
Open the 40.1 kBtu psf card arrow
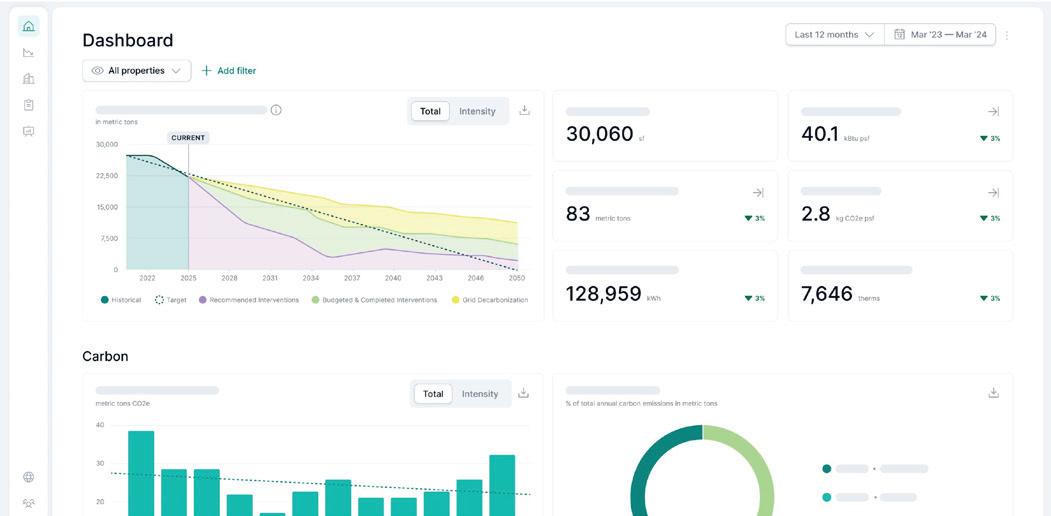993,111
